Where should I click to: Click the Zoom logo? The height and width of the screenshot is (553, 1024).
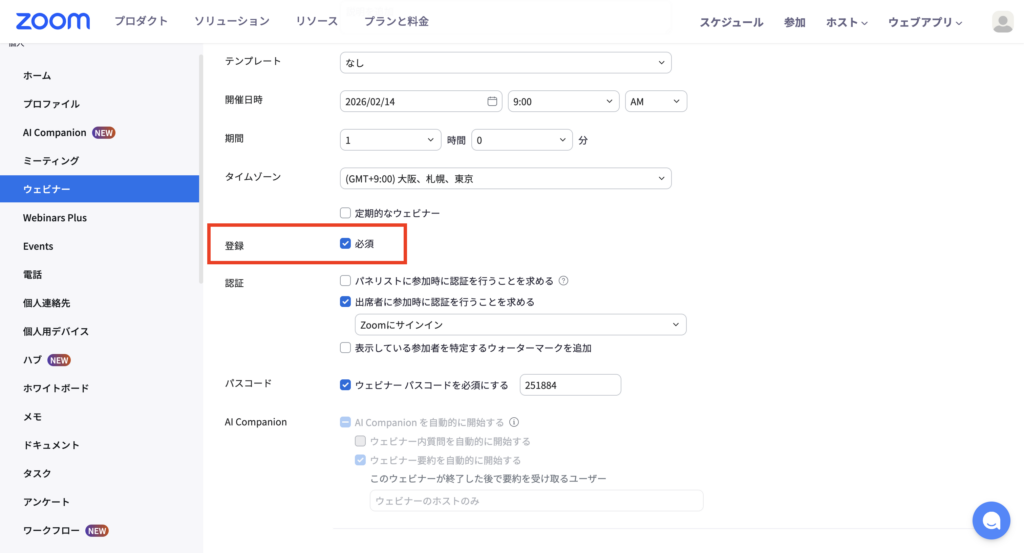tap(53, 21)
